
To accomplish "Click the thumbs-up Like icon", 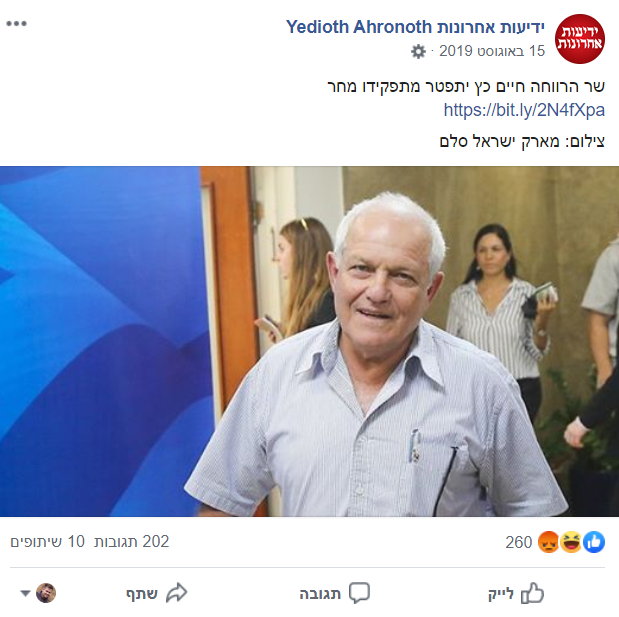I will pyautogui.click(x=533, y=593).
